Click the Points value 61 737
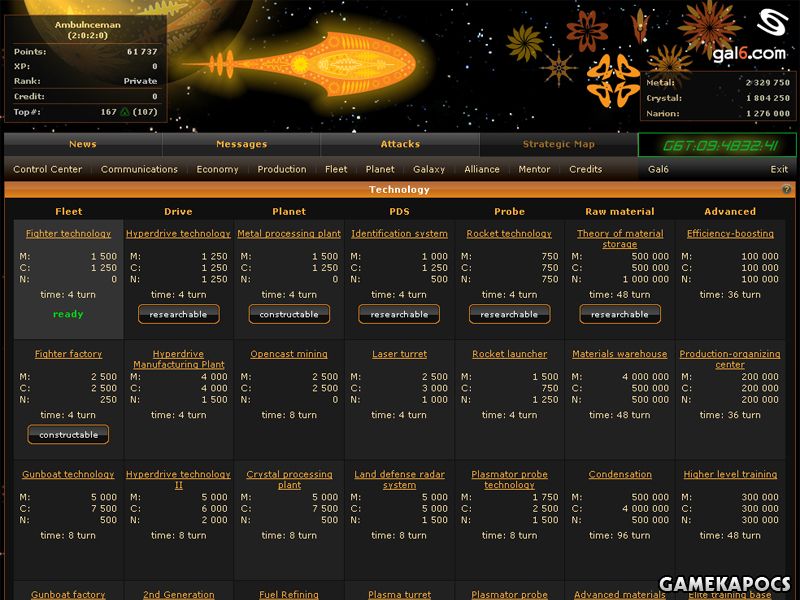 tap(142, 52)
